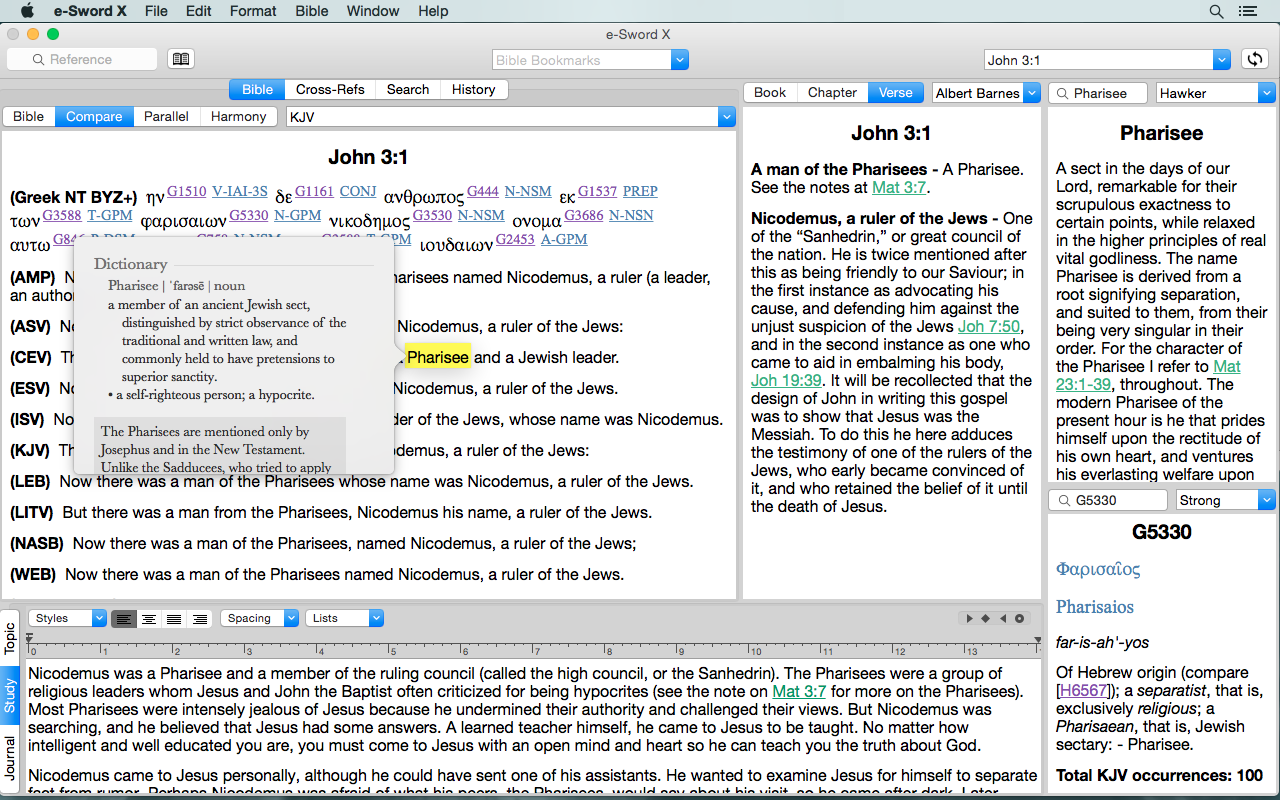Click the Pharisee dictionary search field
The width and height of the screenshot is (1280, 800).
pyautogui.click(x=1099, y=93)
